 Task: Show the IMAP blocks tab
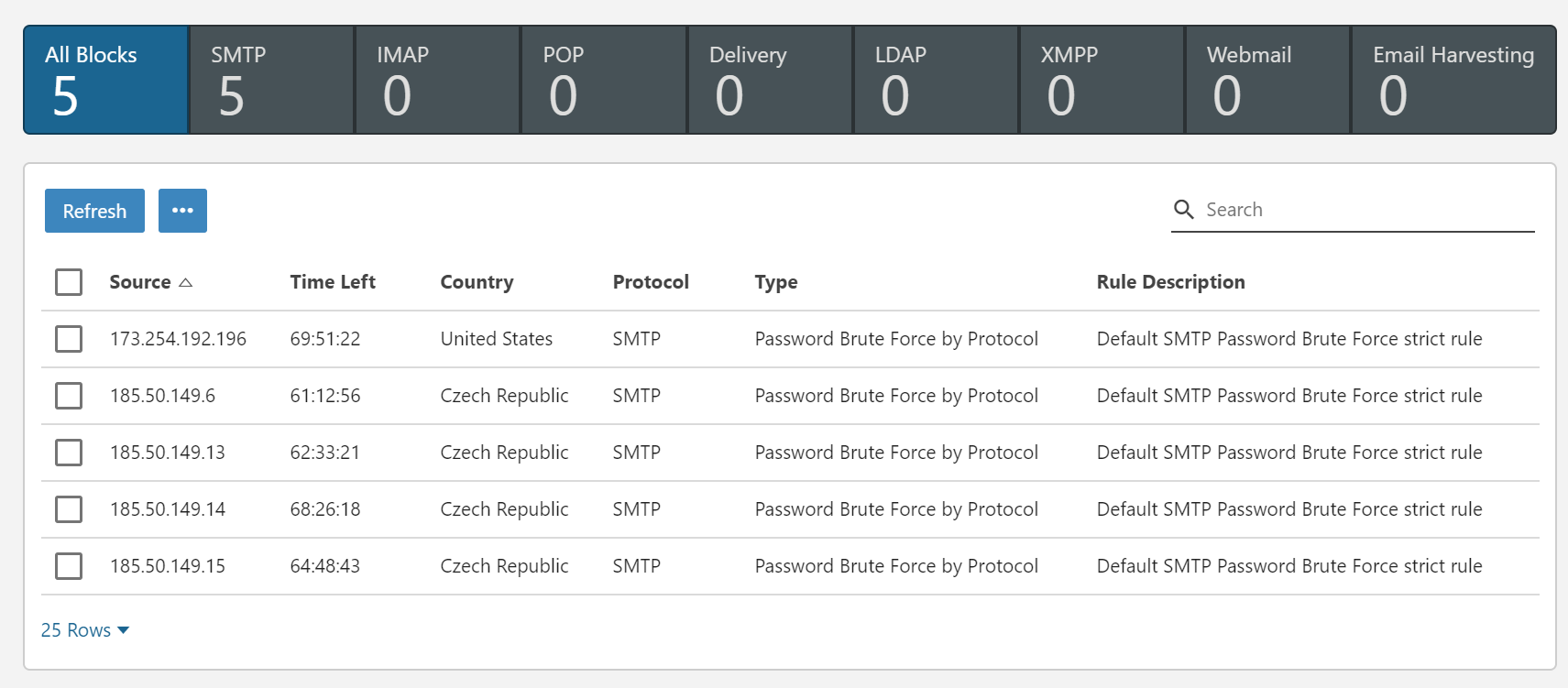click(438, 80)
